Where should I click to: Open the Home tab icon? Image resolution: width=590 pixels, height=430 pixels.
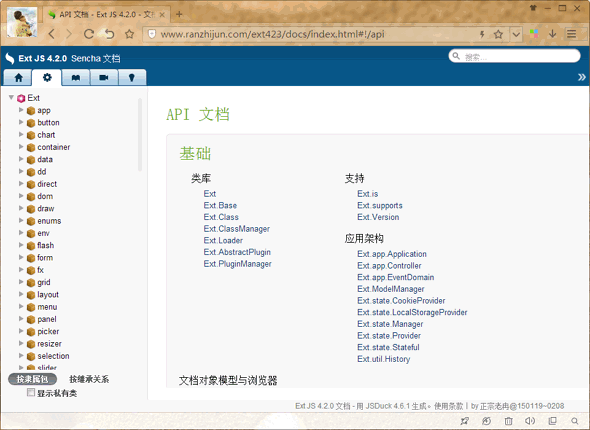click(18, 77)
